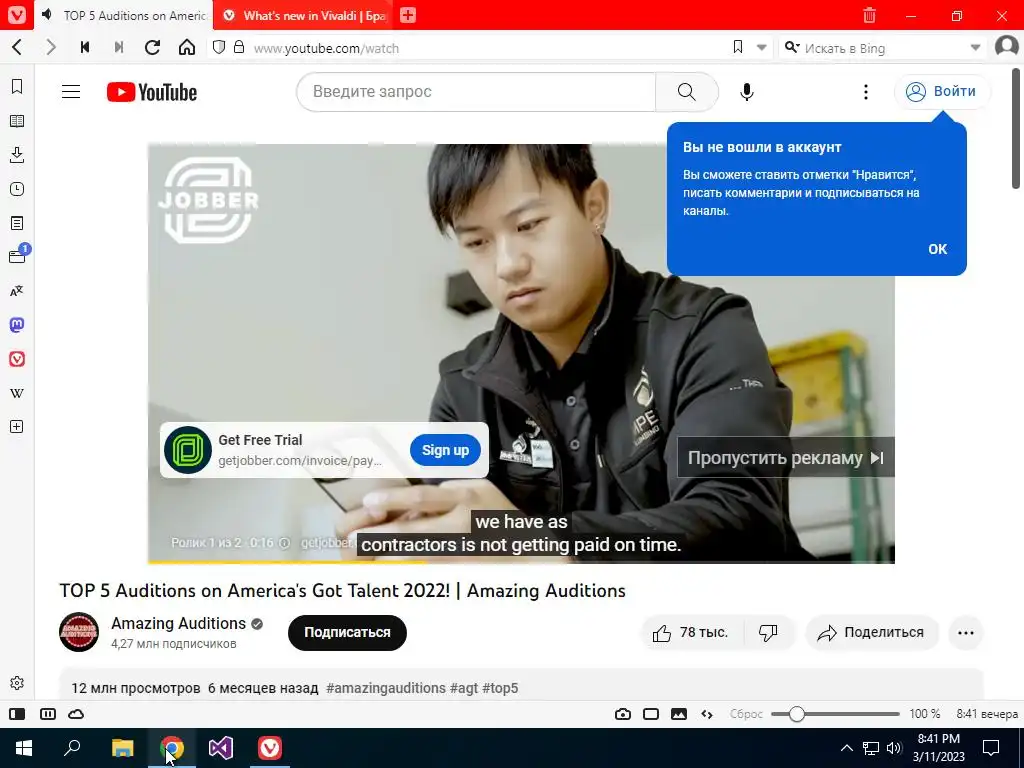
Task: Open the Vivaldi main menu icon
Action: point(17,15)
